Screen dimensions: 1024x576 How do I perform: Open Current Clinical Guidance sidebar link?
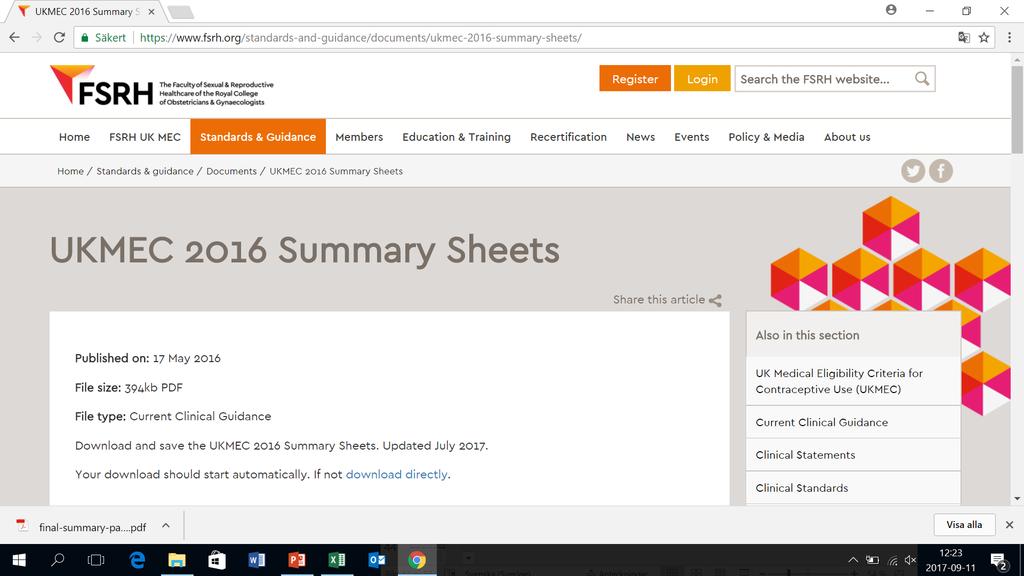point(853,423)
